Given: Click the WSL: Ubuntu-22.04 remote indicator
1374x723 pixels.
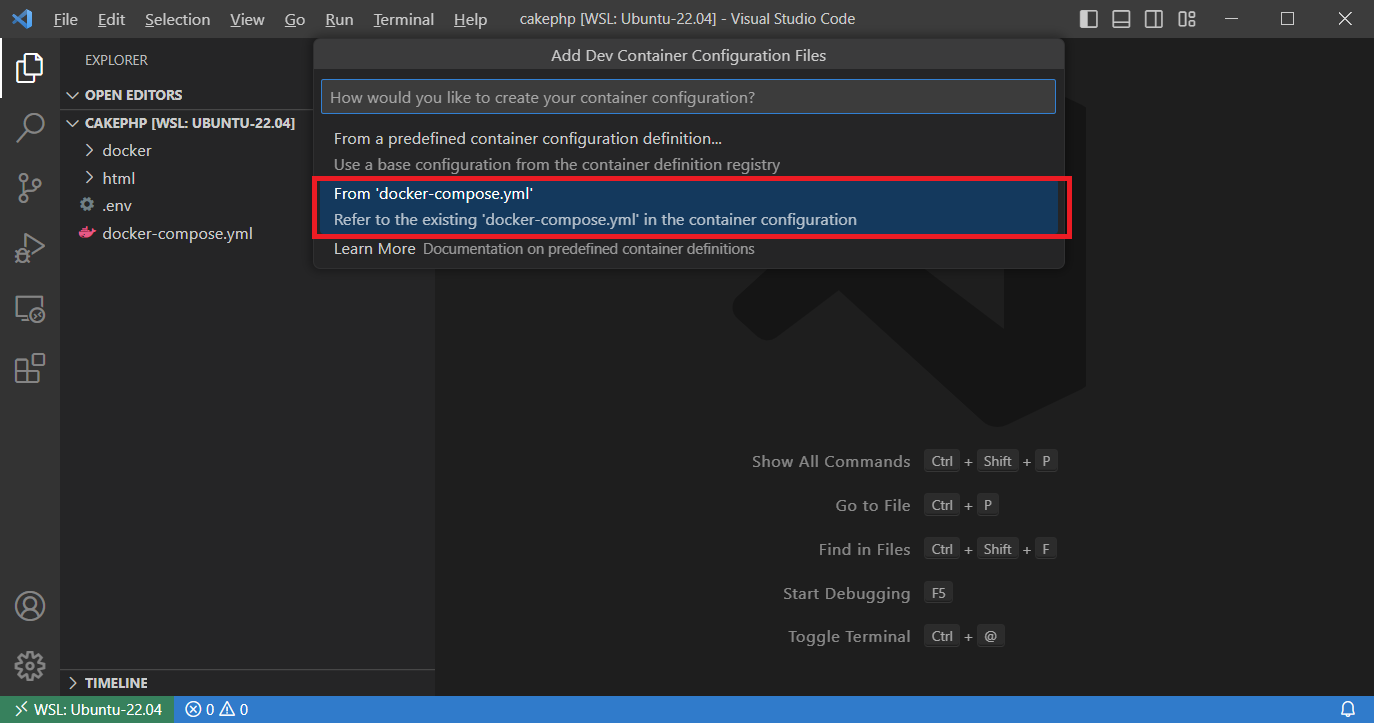Looking at the screenshot, I should [86, 709].
